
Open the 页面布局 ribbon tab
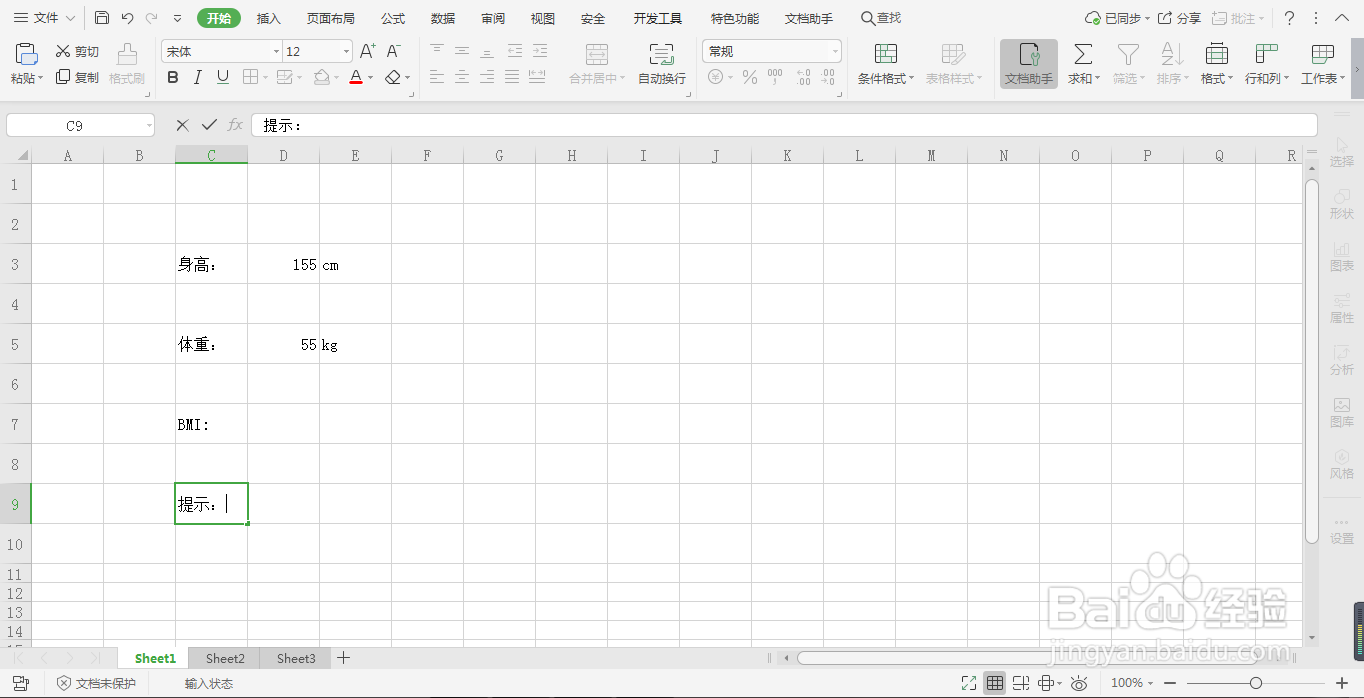(x=330, y=18)
